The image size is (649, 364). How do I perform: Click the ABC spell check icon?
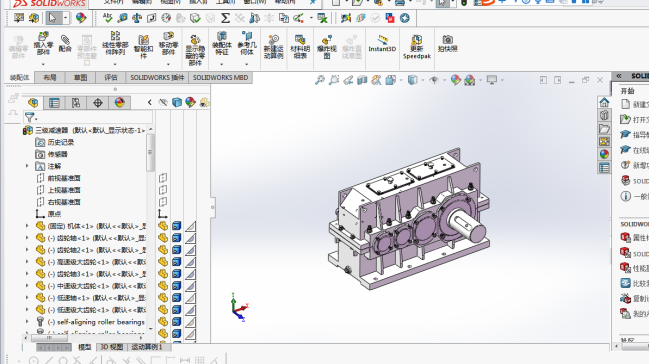click(x=108, y=18)
